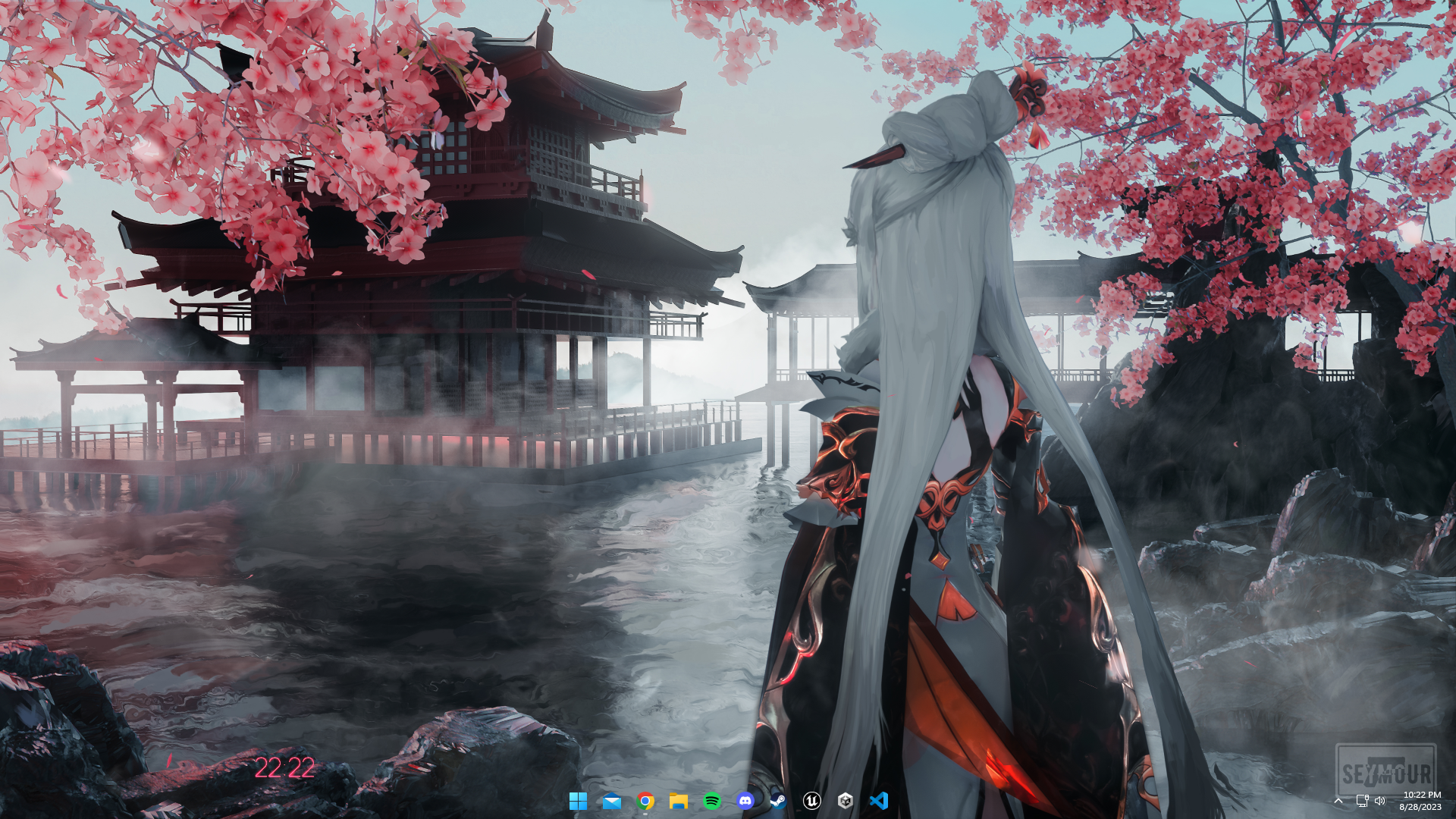
Task: Click the SEYMOUR watermark logo
Action: click(1386, 772)
